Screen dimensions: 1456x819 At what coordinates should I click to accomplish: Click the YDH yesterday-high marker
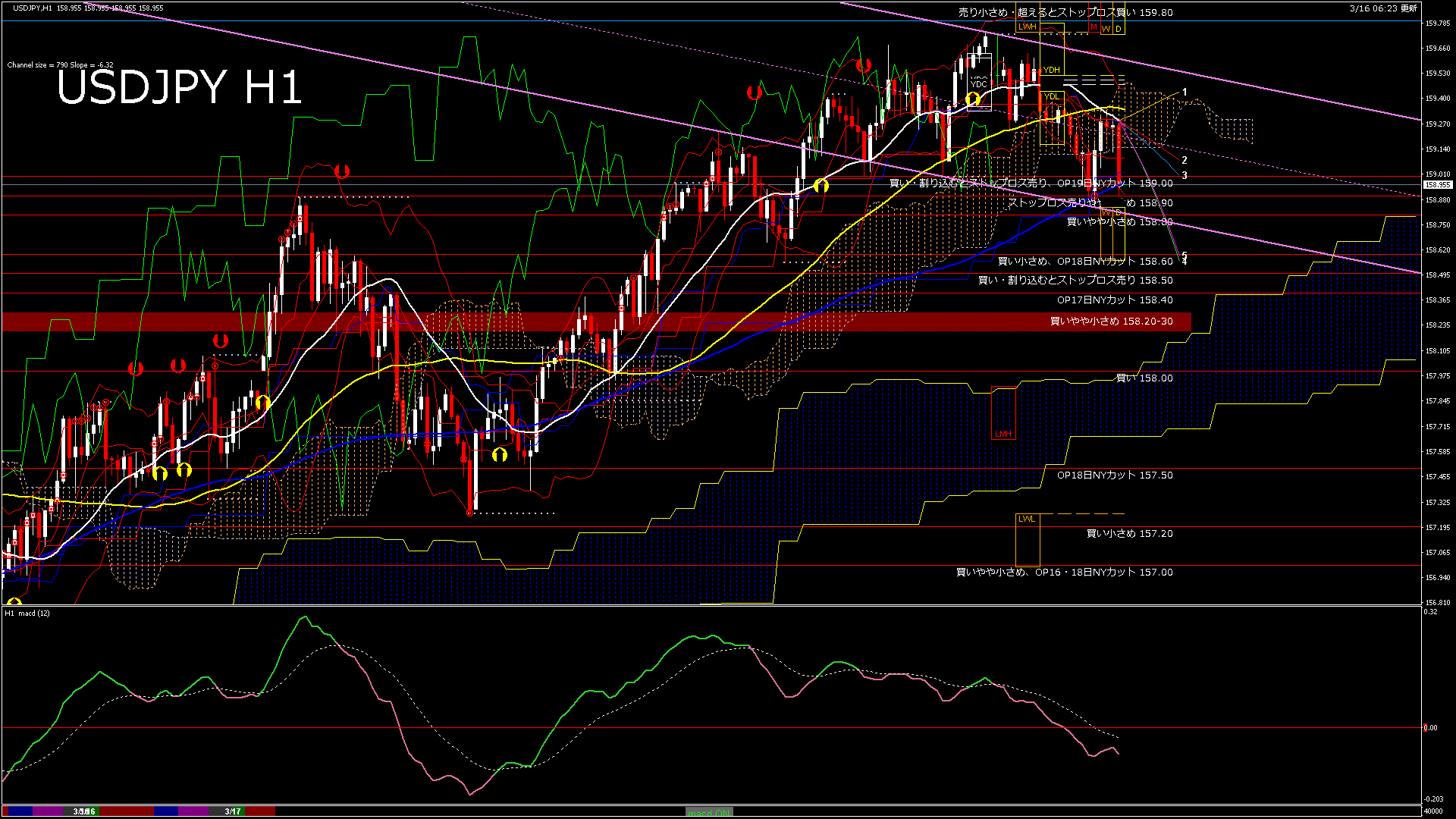click(1051, 70)
